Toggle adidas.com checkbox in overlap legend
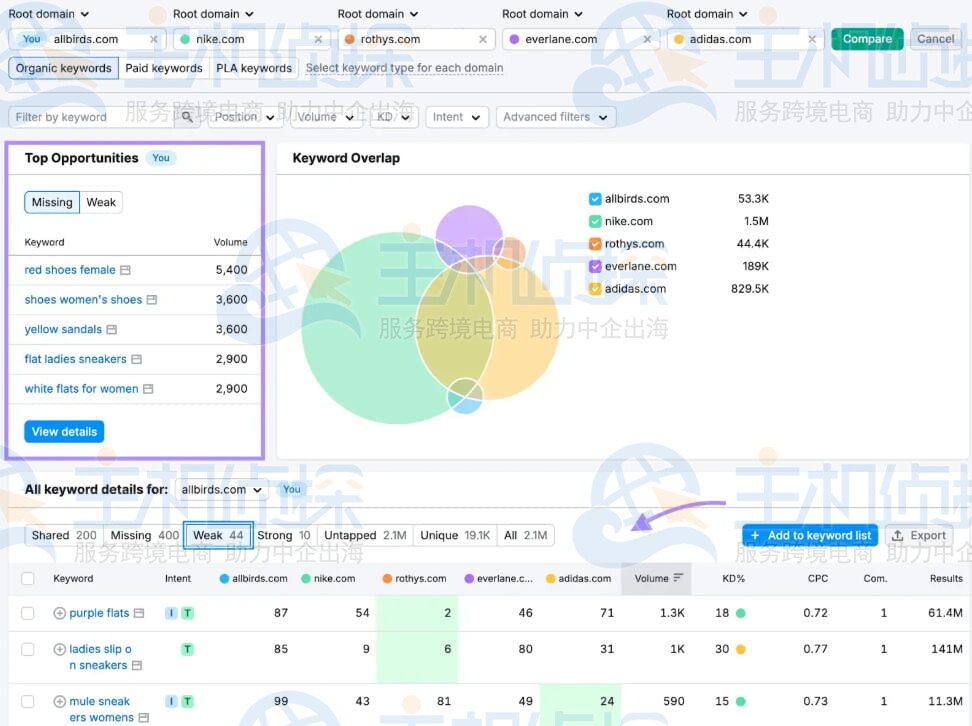The width and height of the screenshot is (972, 726). pos(595,289)
